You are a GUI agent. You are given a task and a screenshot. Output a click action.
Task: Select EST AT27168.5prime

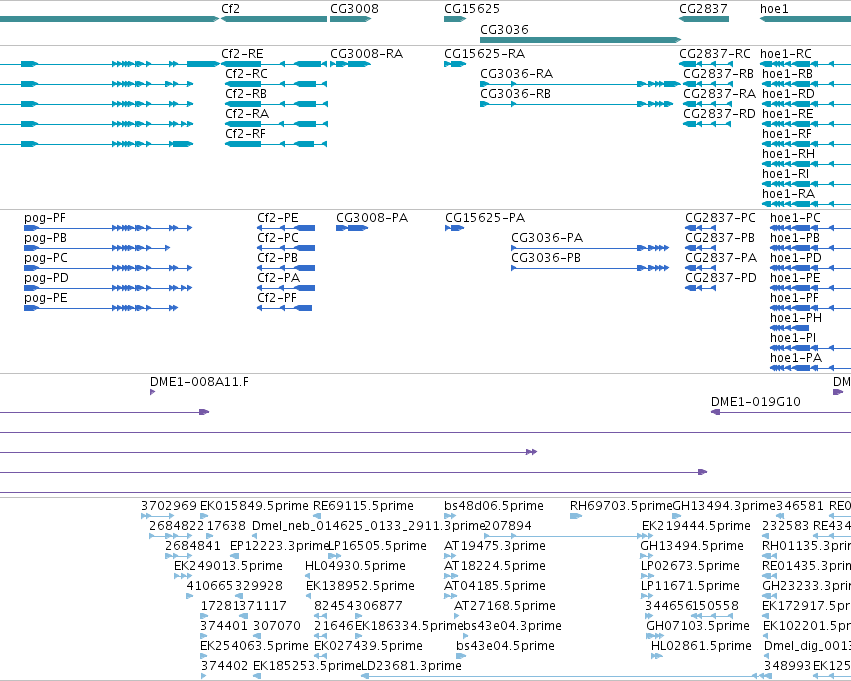coord(505,607)
